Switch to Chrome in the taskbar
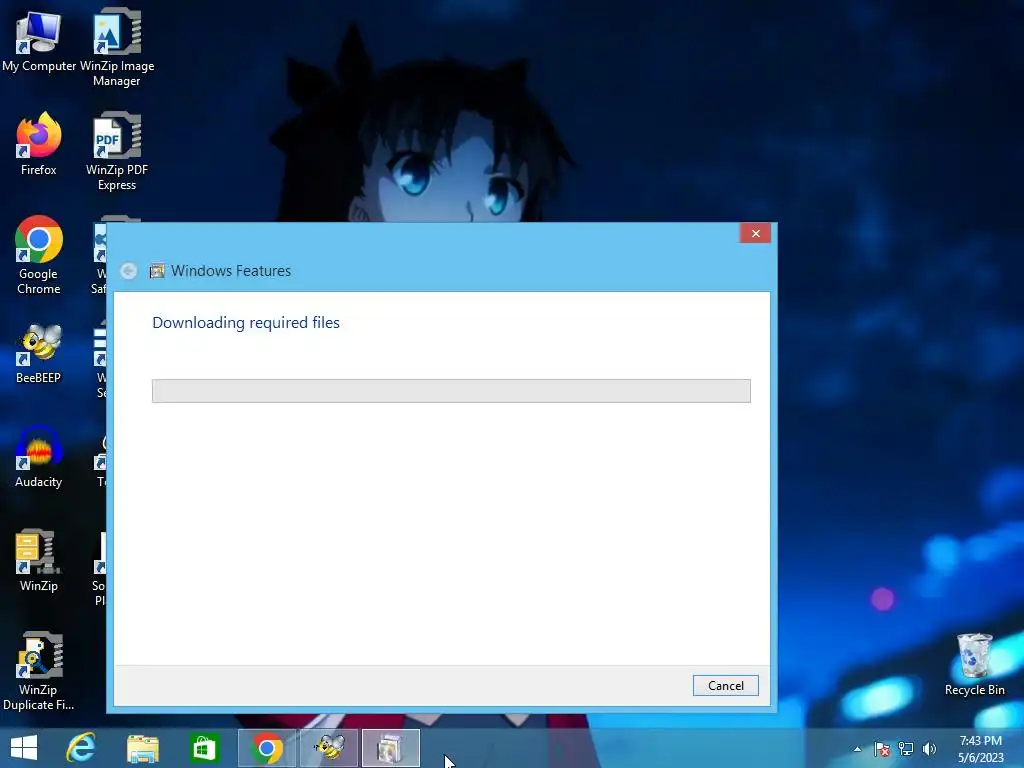 point(266,748)
